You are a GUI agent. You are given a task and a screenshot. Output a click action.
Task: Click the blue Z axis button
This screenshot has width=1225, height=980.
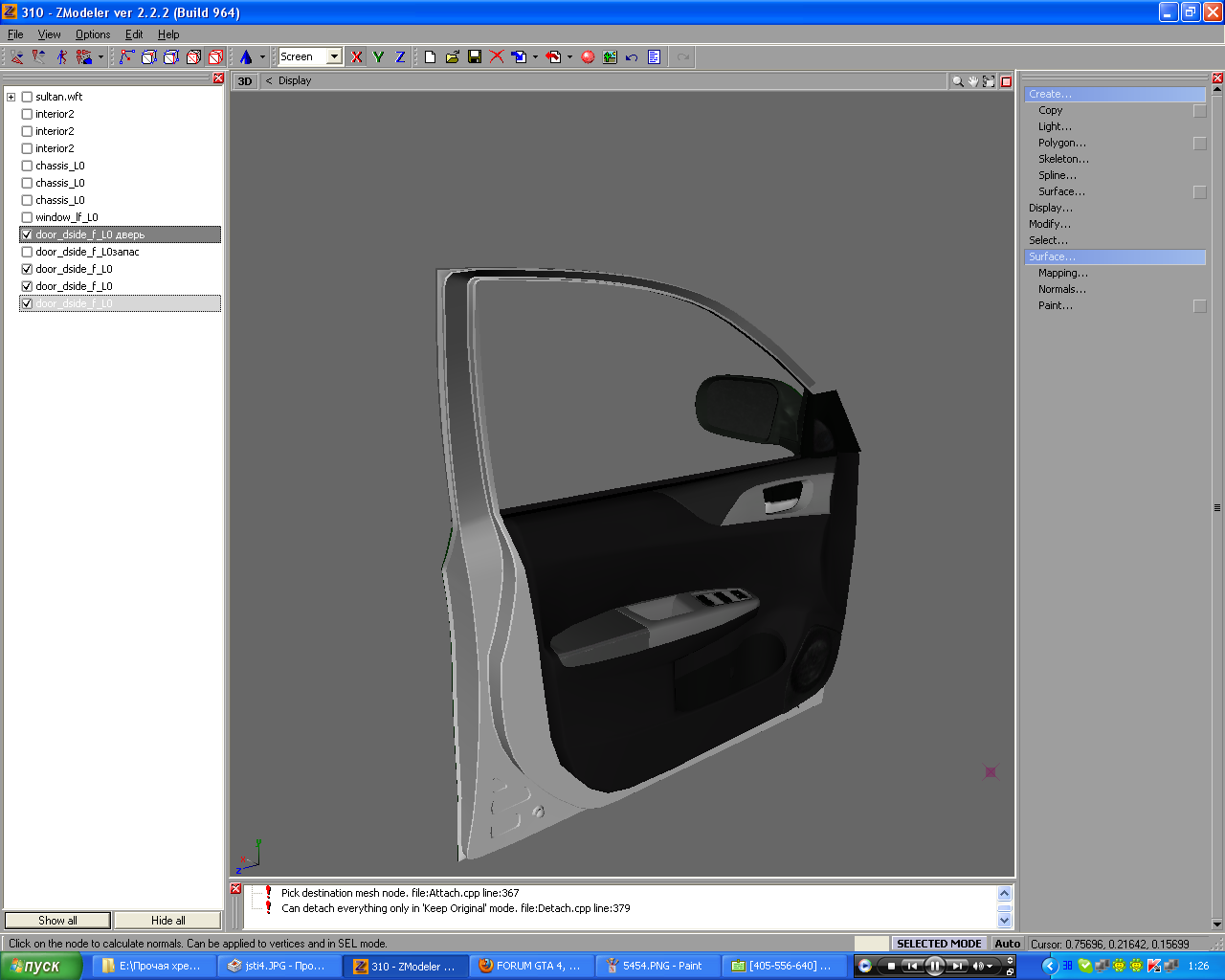400,57
